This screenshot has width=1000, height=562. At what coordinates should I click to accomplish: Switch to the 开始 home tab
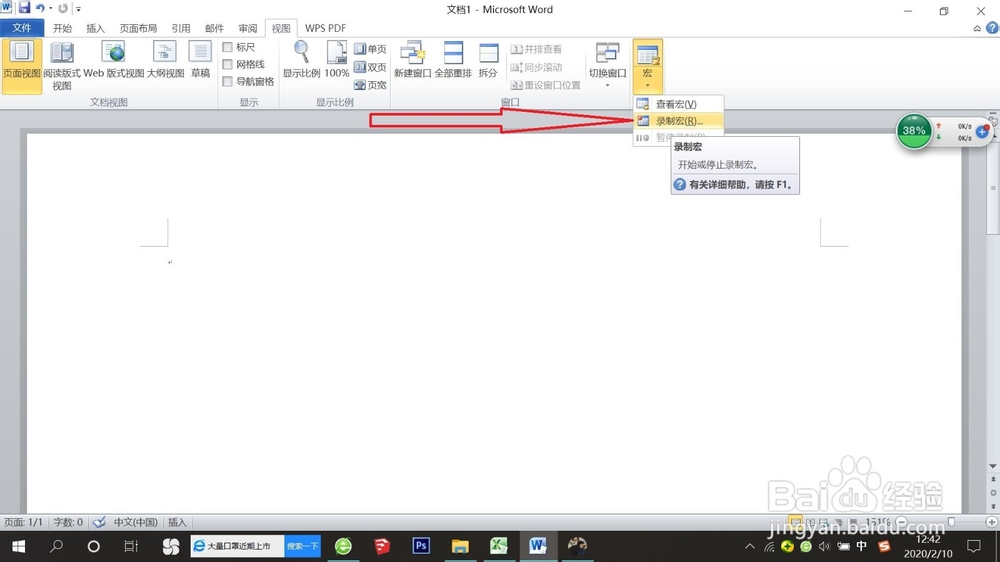tap(62, 28)
